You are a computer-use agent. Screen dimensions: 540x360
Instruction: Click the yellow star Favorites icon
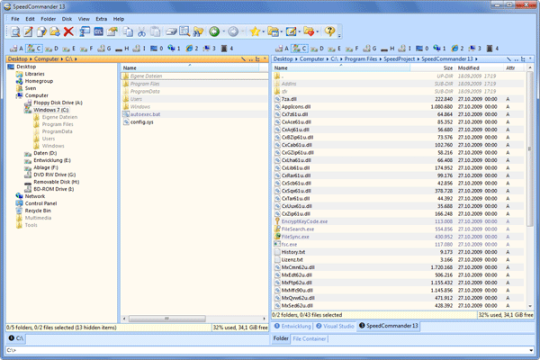point(255,32)
